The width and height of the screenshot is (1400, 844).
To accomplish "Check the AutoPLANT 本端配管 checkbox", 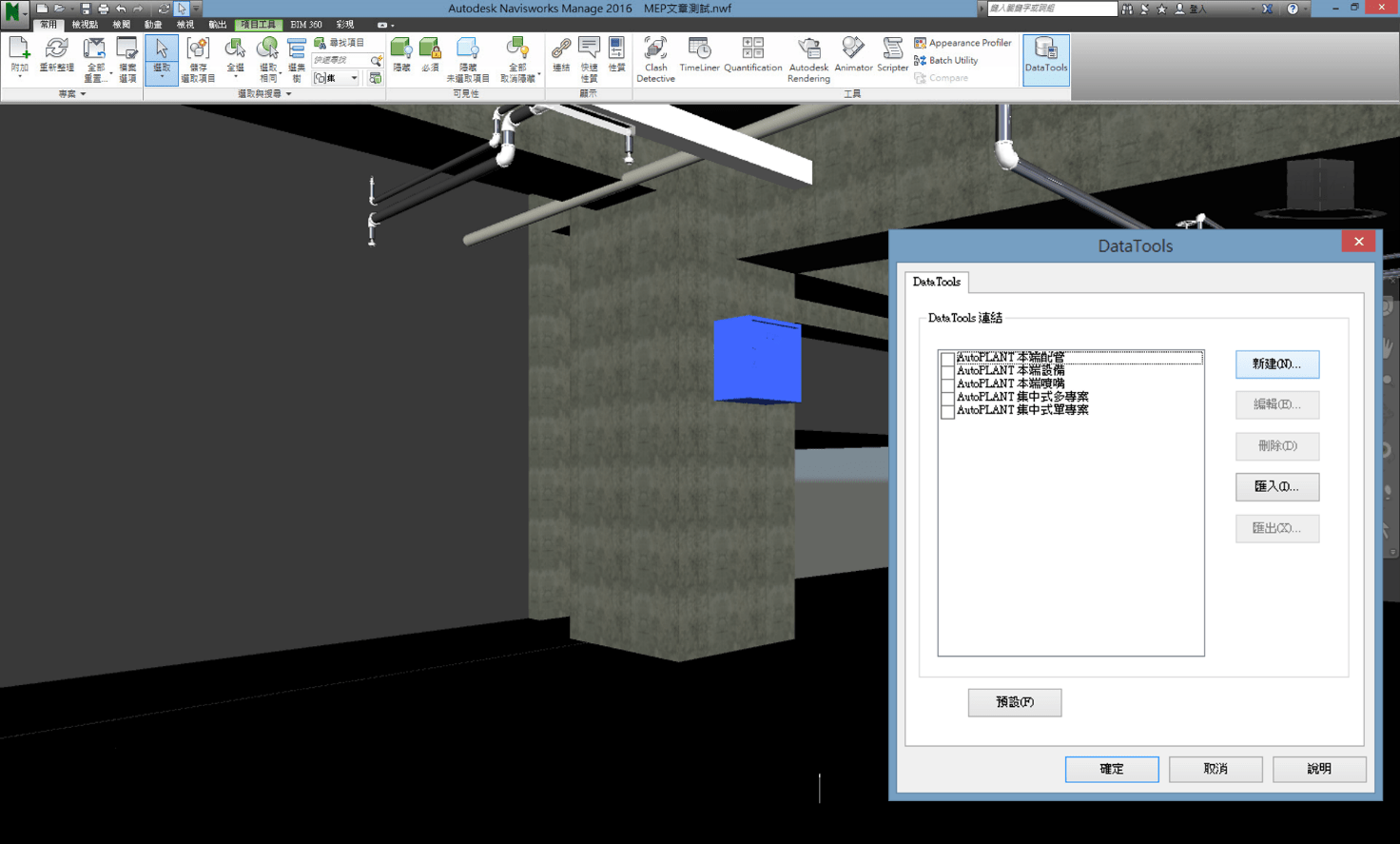I will (947, 359).
